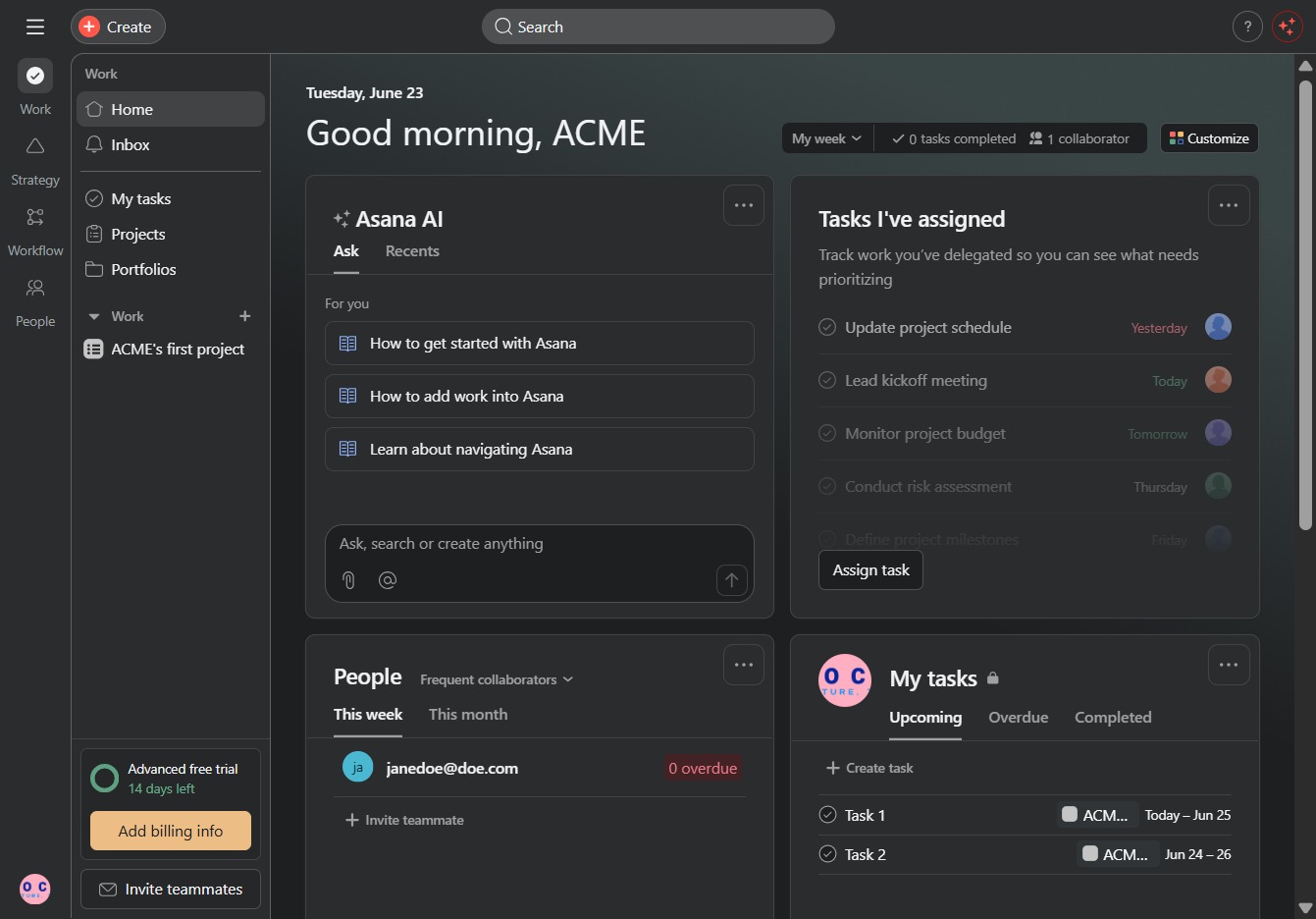Switch to the Recents tab in Asana AI
Image resolution: width=1316 pixels, height=919 pixels.
[412, 251]
